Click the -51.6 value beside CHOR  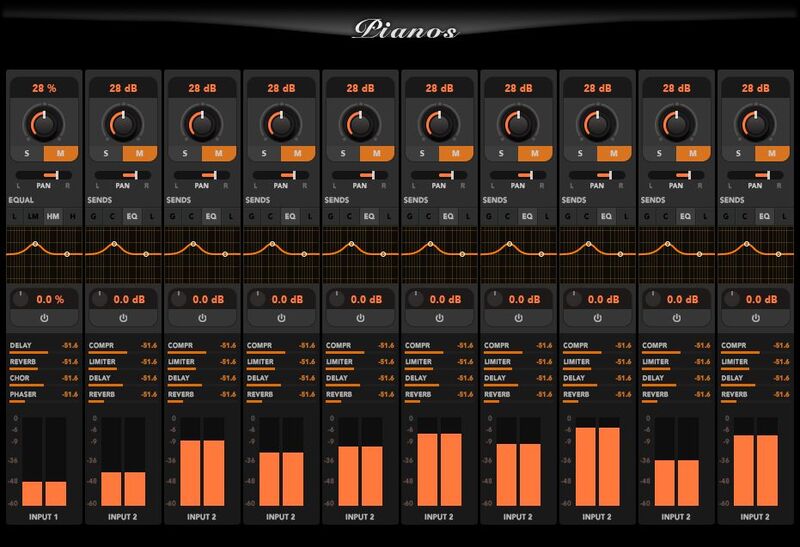[70, 378]
